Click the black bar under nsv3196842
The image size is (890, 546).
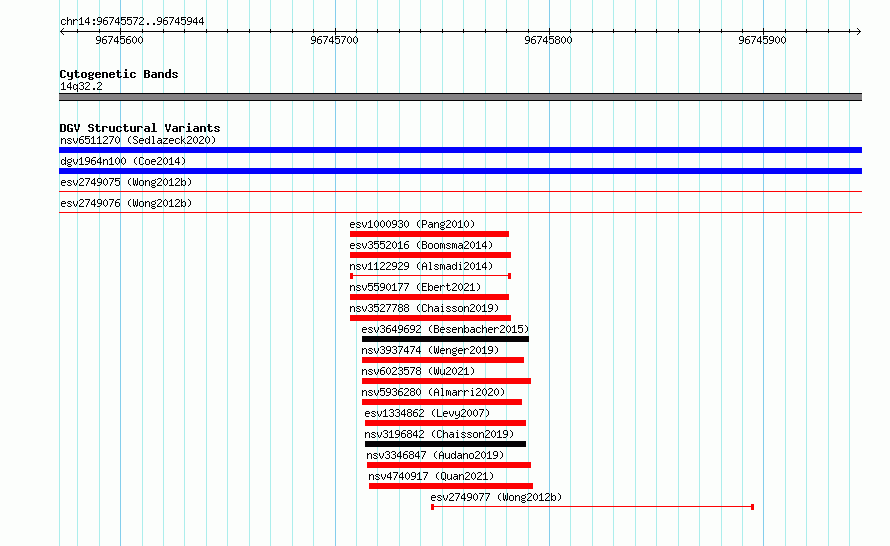[445, 444]
